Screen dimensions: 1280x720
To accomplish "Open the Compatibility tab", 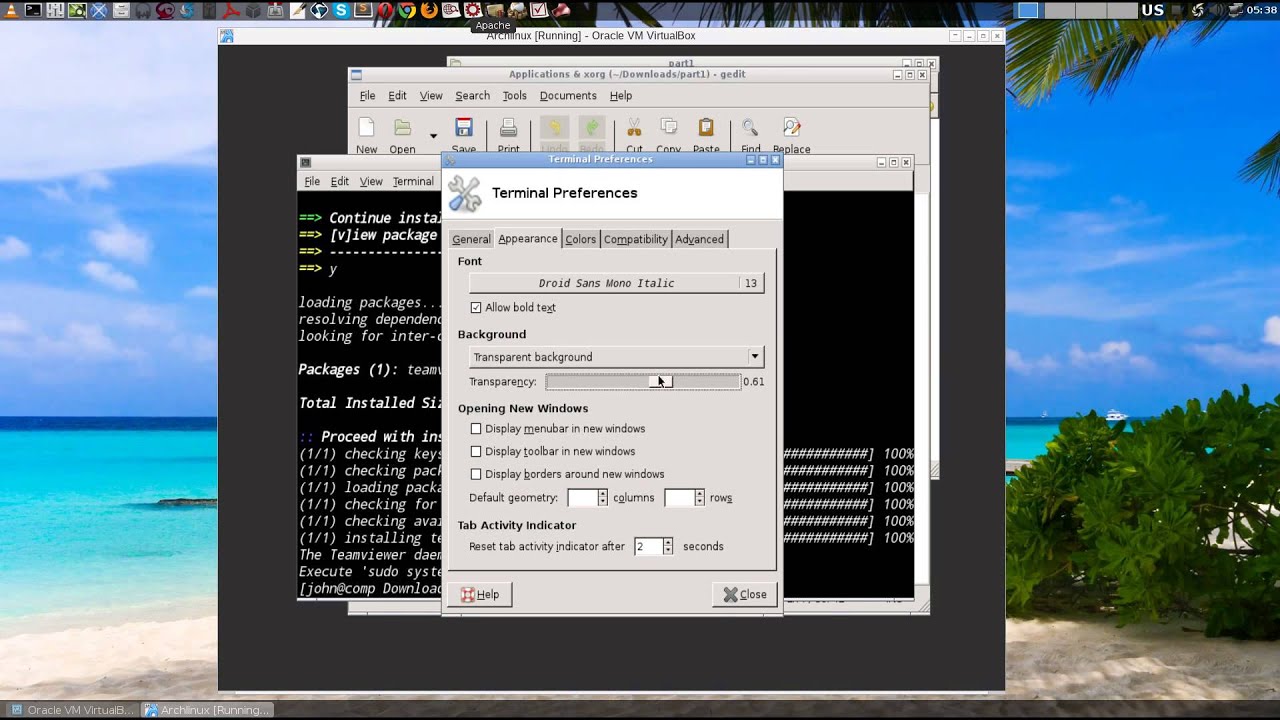I will [635, 239].
